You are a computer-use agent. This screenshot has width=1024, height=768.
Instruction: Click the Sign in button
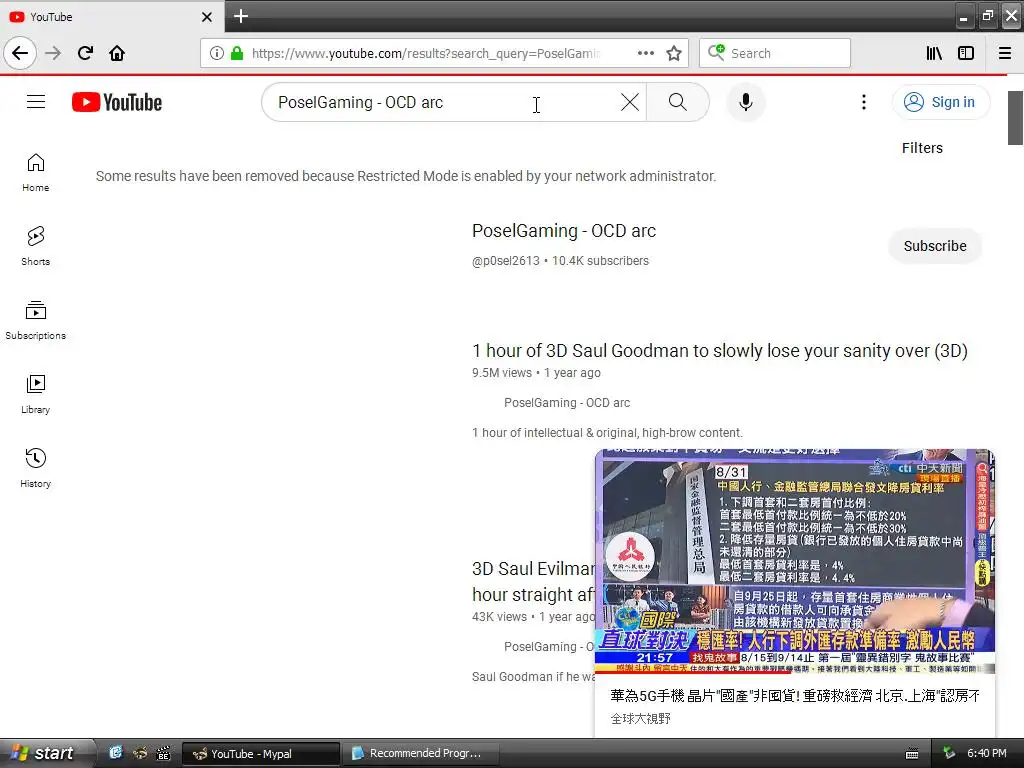[940, 103]
